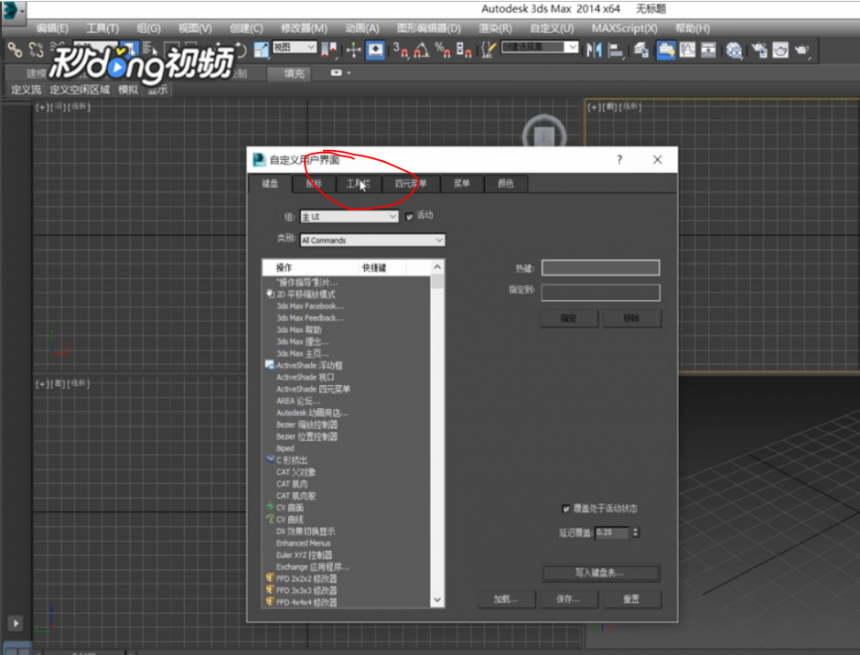Switch to the Keyboard (键盘) tab
This screenshot has height=655, width=860.
(270, 184)
